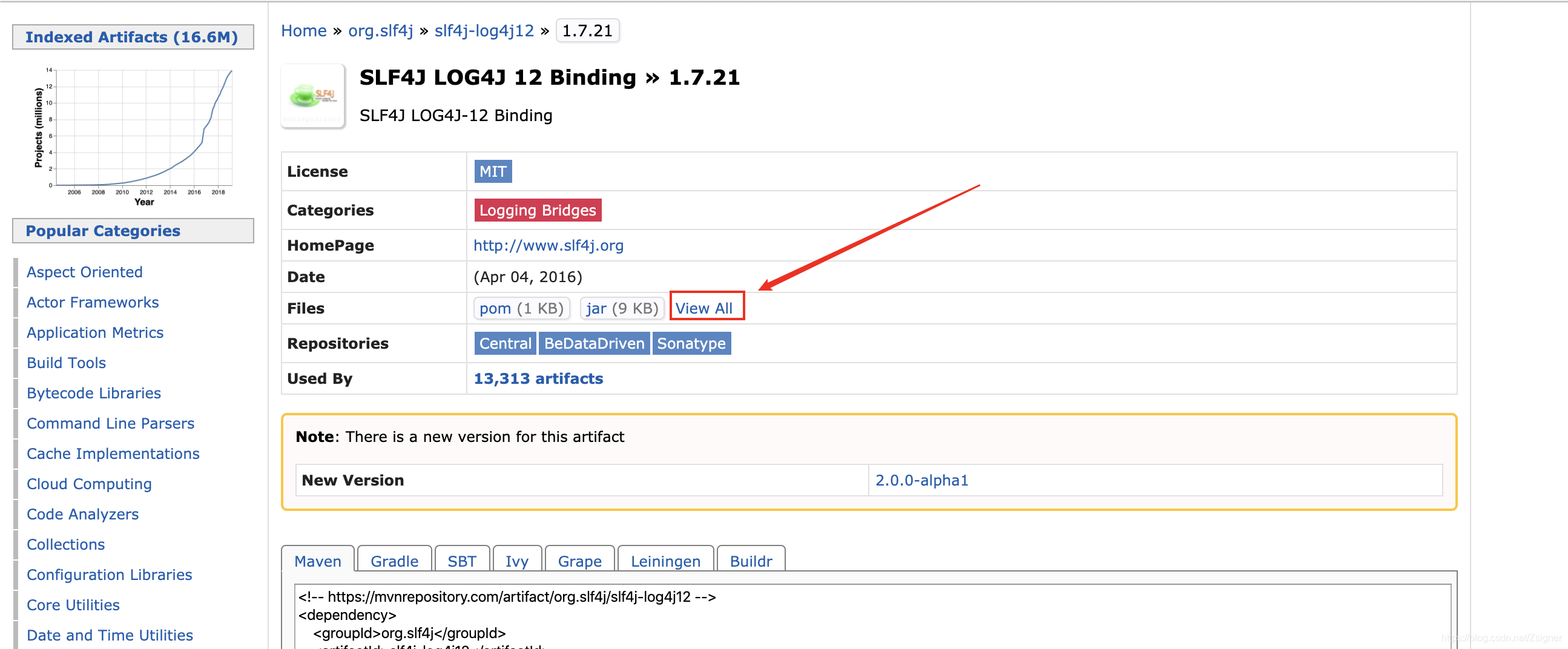This screenshot has width=1568, height=649.
Task: Select the Central repository badge
Action: tap(505, 343)
